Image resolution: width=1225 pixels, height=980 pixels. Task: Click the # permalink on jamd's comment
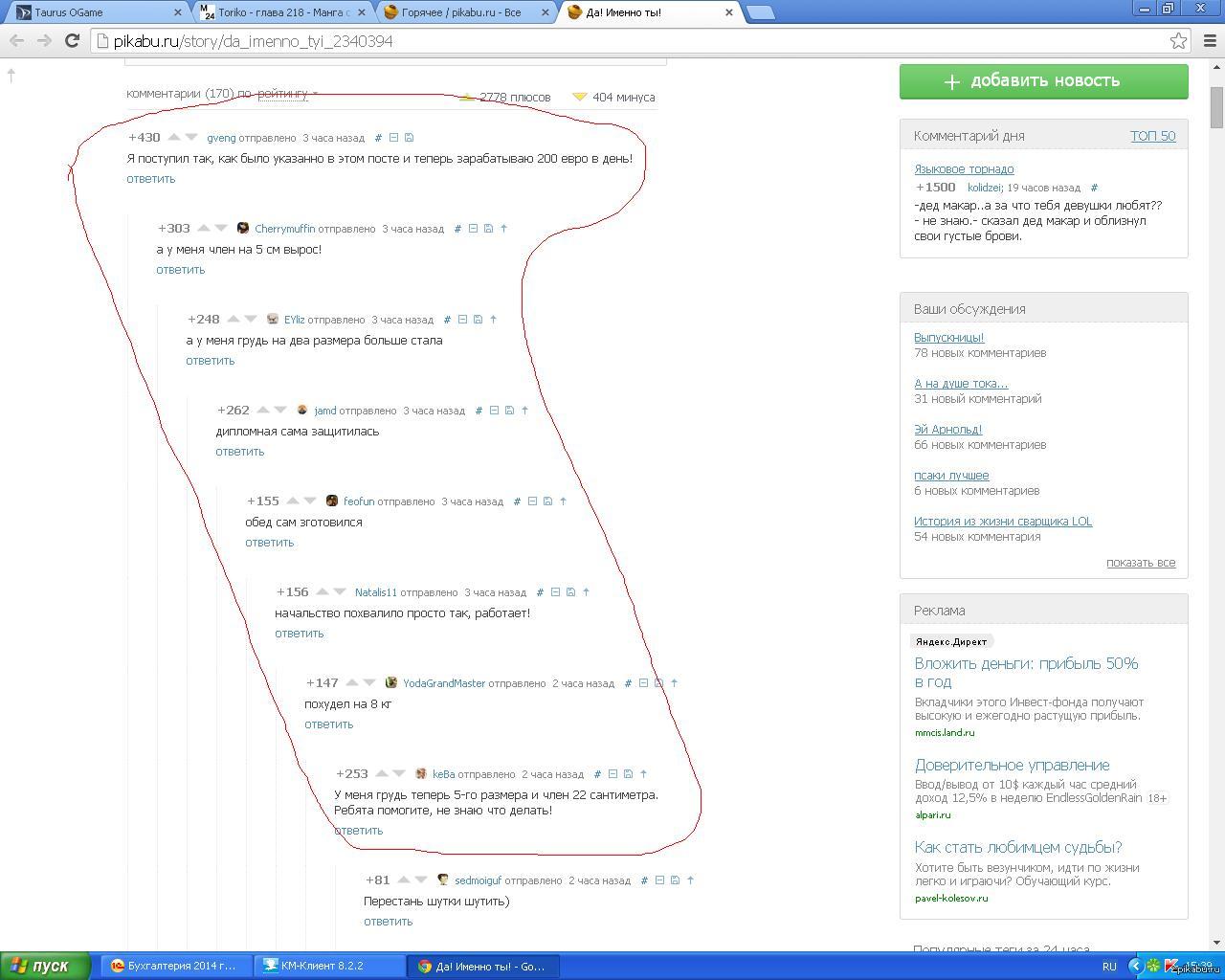point(479,411)
